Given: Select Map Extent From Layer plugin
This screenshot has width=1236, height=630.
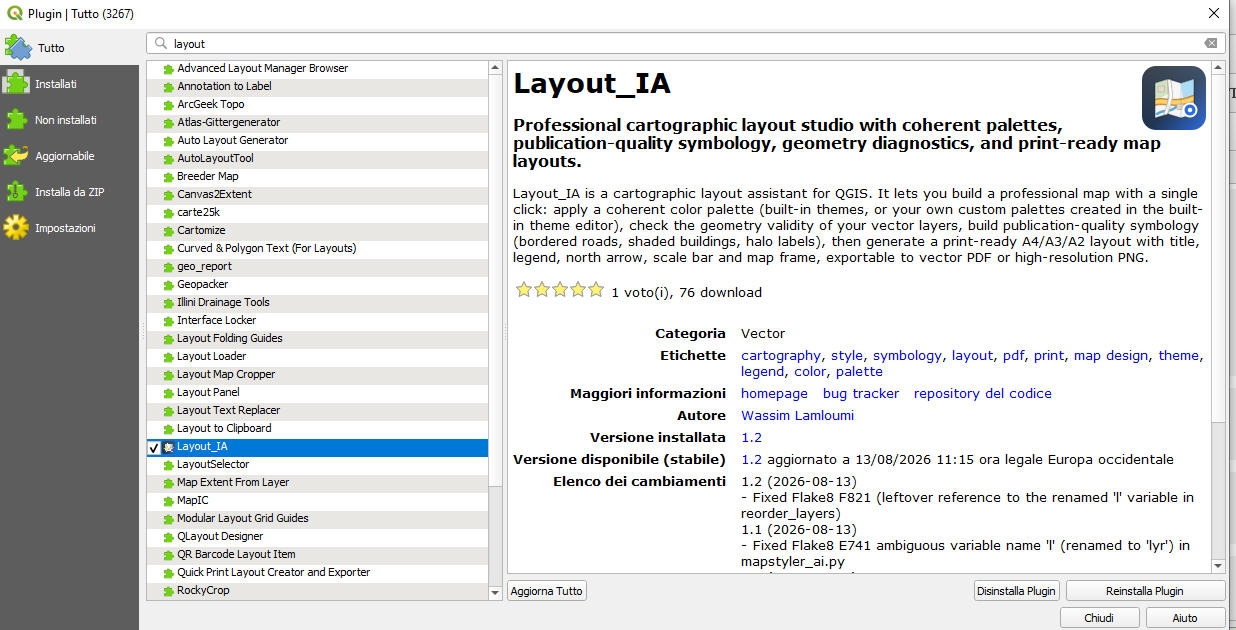Looking at the screenshot, I should tap(318, 482).
